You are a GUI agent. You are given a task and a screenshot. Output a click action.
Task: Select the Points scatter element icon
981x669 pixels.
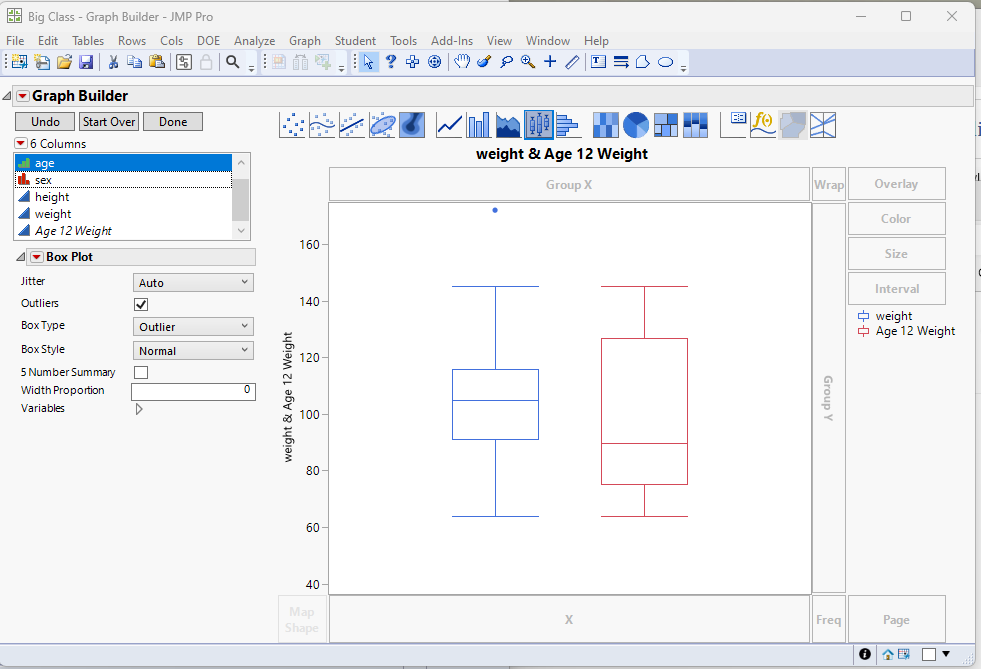293,125
